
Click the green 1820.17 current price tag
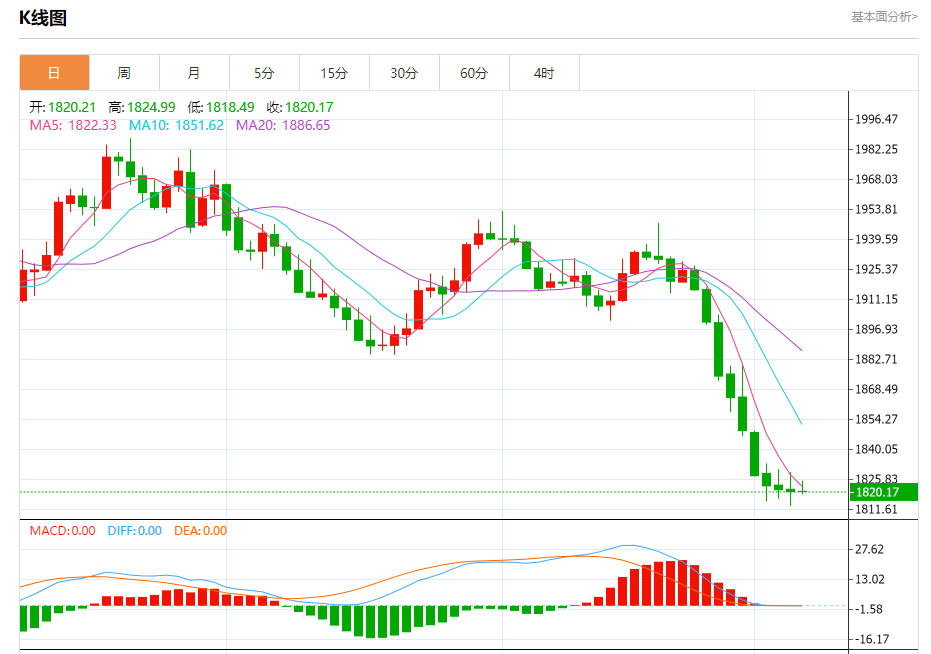884,492
